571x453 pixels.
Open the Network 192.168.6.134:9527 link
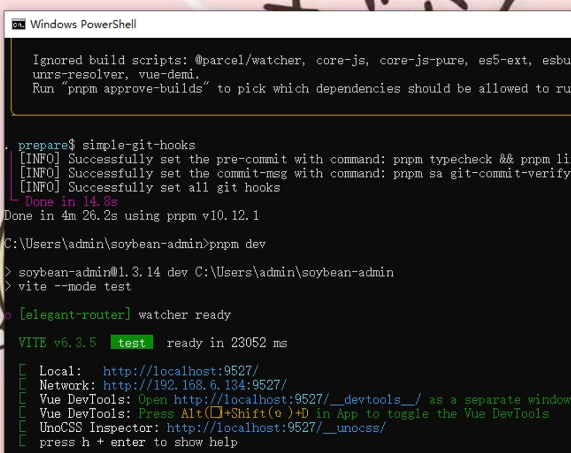click(x=195, y=385)
